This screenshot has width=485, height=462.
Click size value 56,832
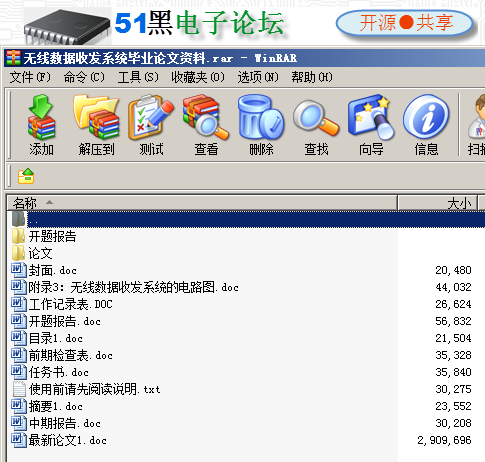(x=453, y=321)
